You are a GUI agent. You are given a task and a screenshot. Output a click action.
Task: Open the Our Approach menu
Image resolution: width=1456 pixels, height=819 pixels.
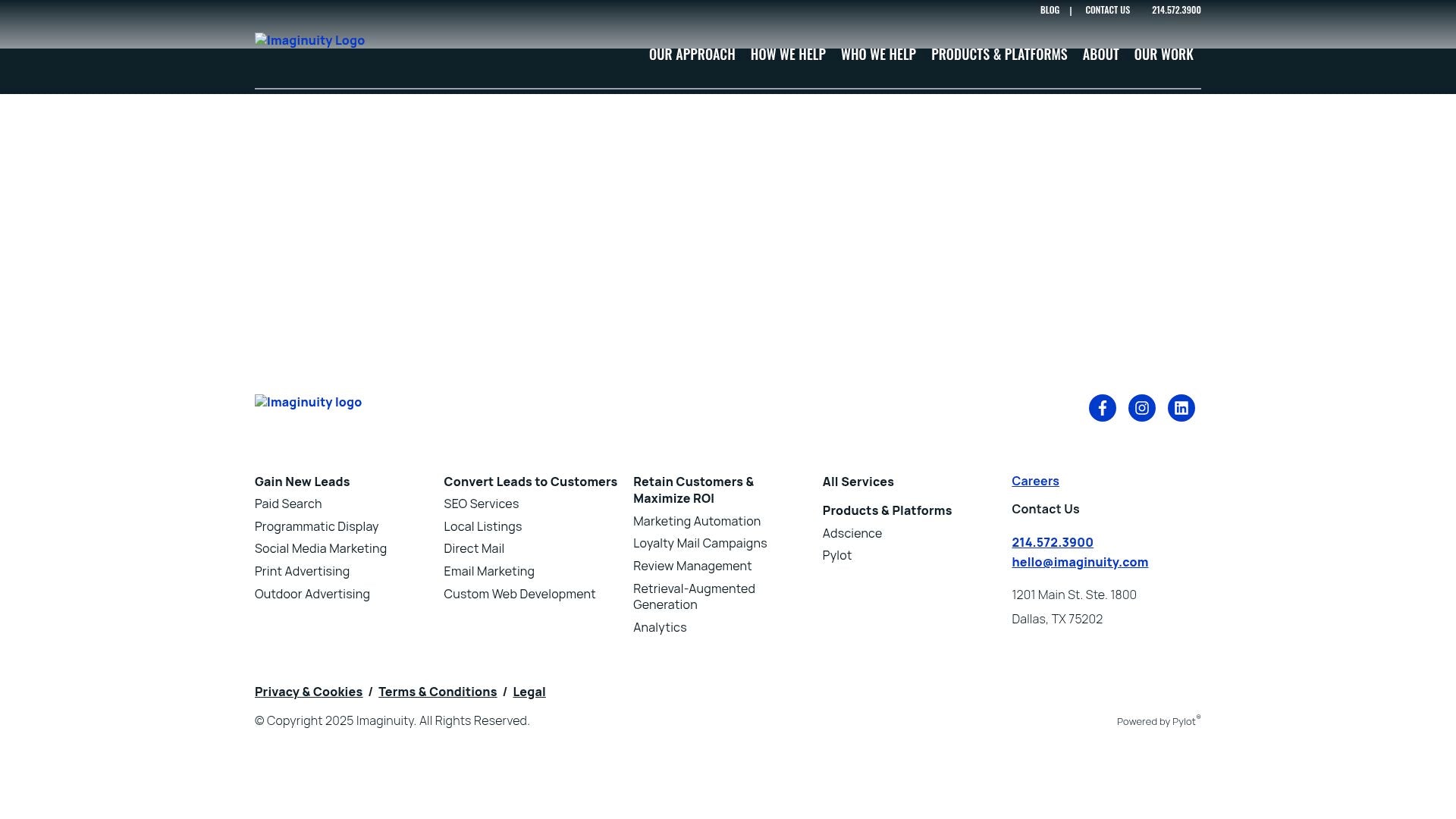click(692, 55)
